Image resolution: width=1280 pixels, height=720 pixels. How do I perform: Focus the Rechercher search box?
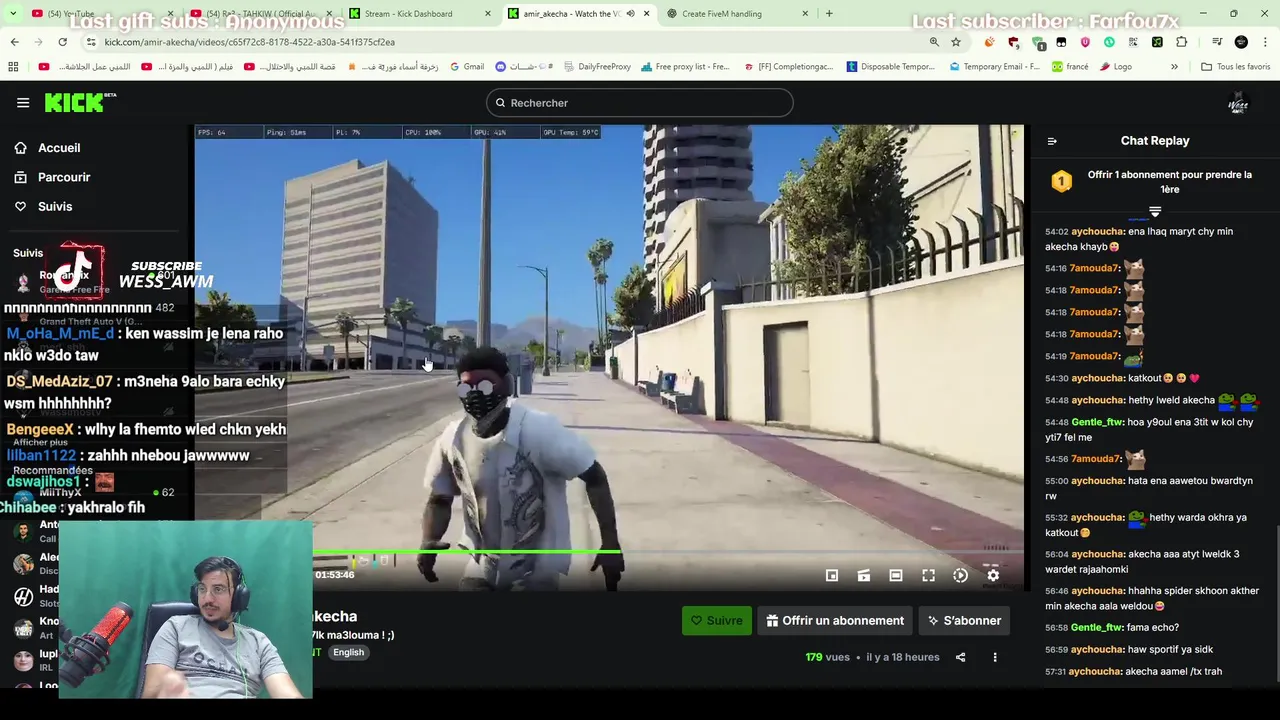pos(640,103)
